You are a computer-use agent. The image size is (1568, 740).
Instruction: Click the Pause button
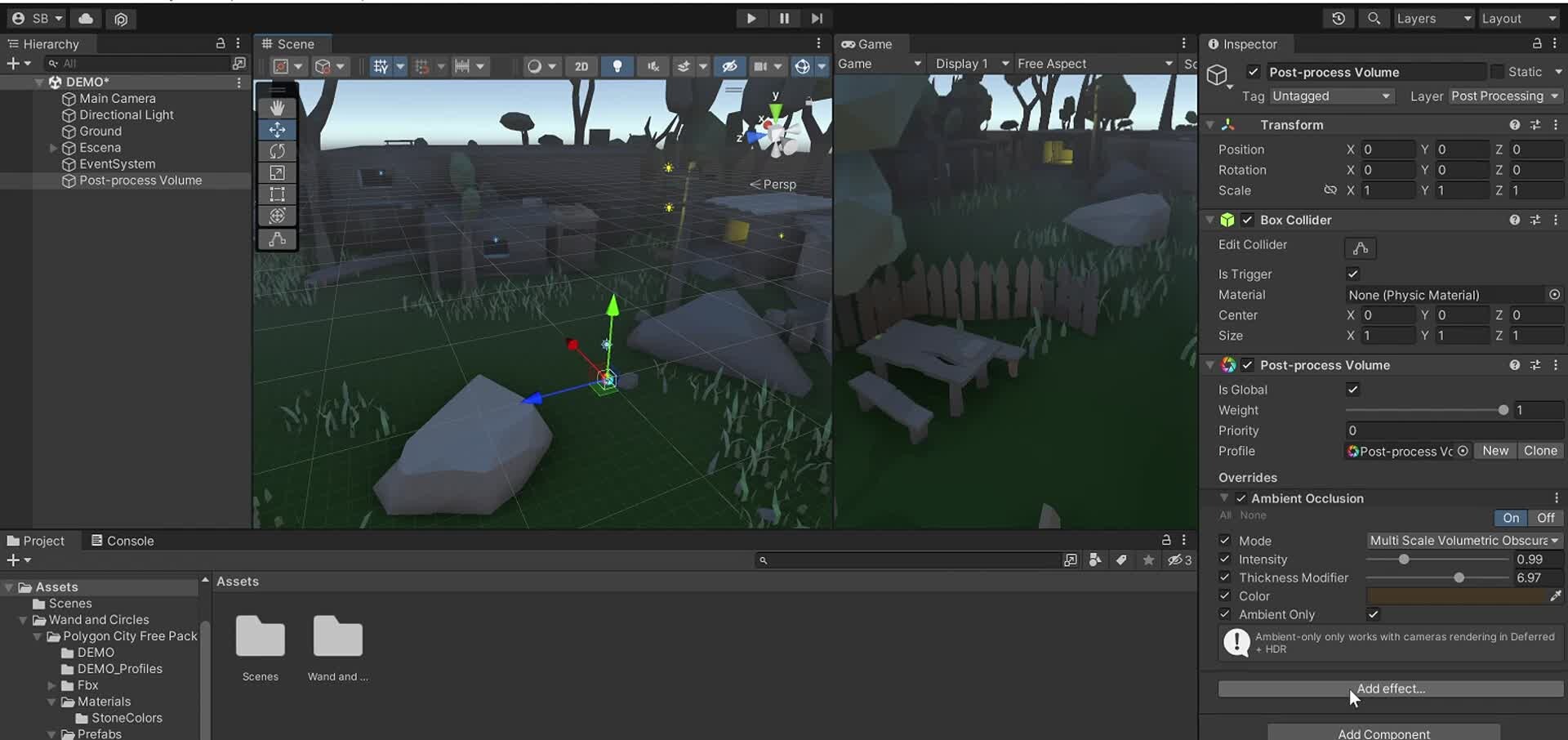coord(784,18)
